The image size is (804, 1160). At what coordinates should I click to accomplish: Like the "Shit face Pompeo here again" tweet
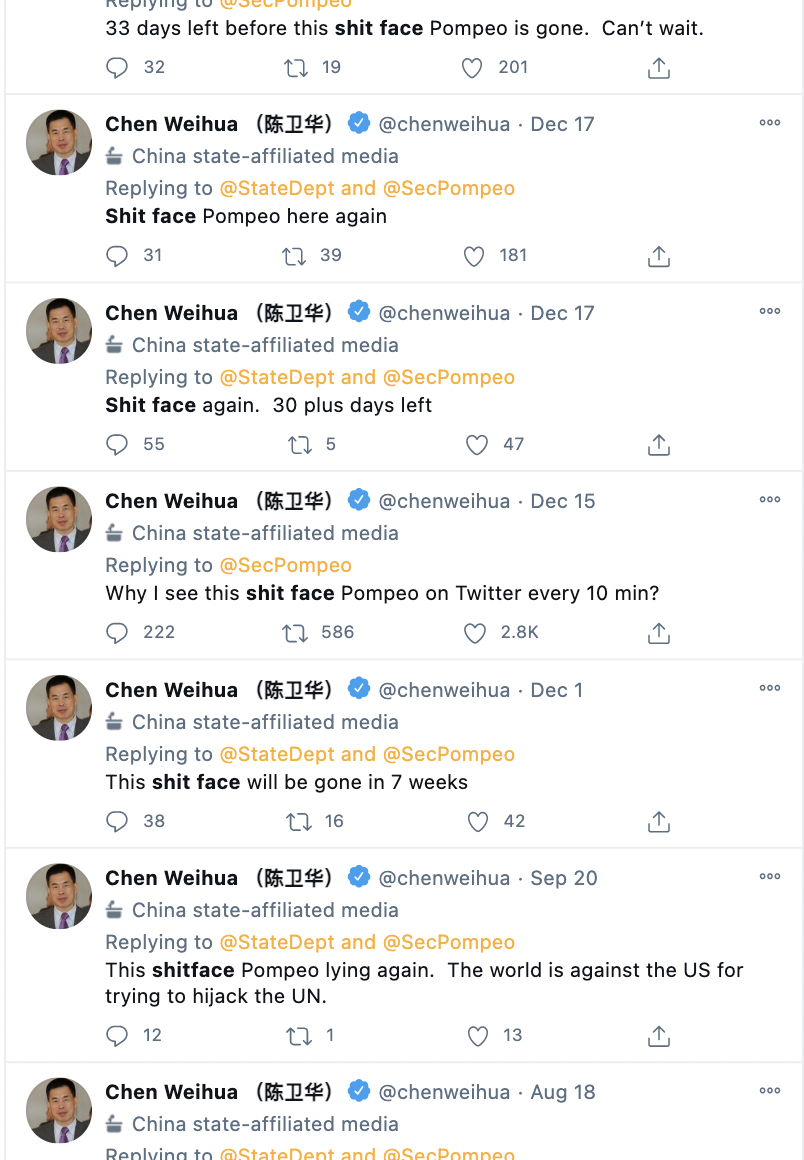coord(474,256)
